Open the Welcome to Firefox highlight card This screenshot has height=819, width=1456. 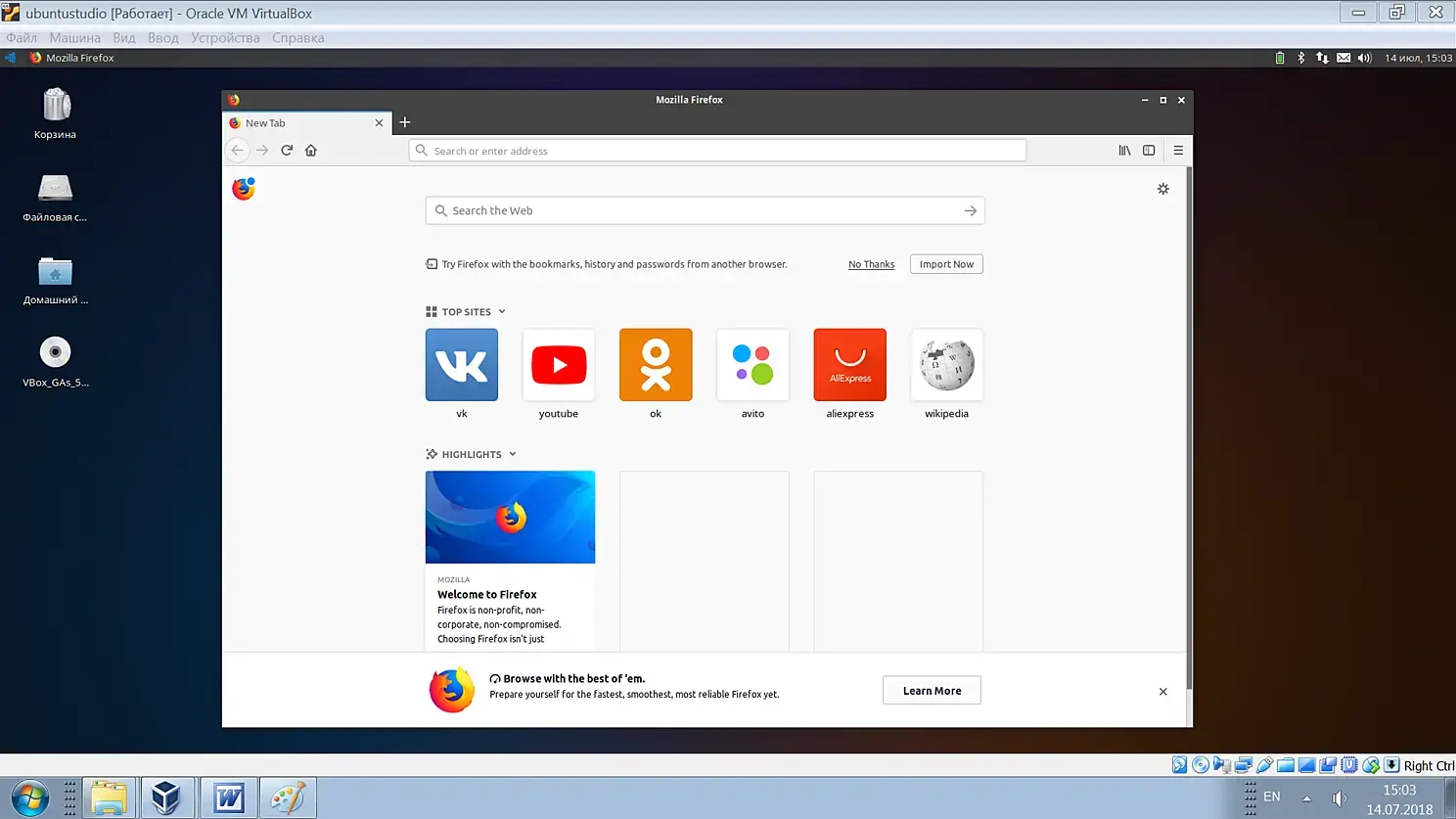(x=510, y=561)
